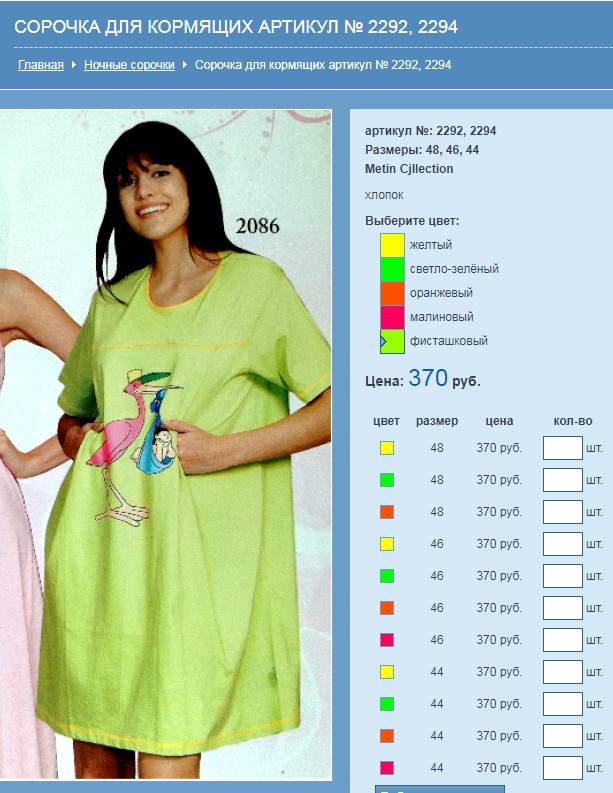Focus quantity field for yellow size 46
613x793 pixels.
563,544
